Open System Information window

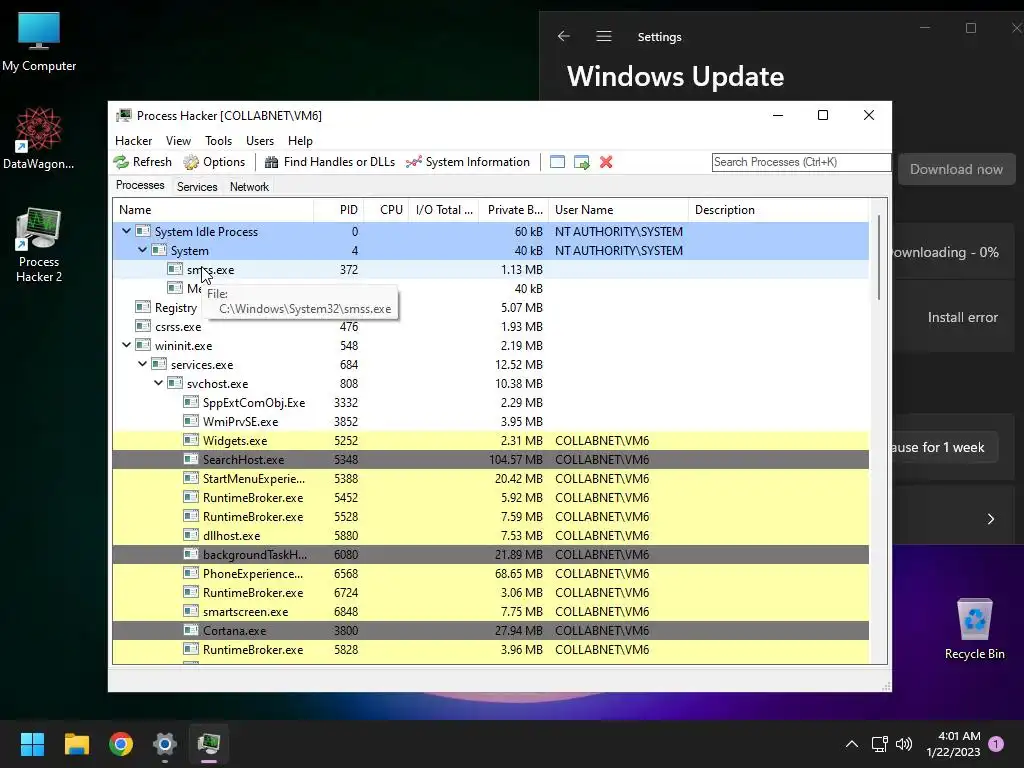point(468,162)
